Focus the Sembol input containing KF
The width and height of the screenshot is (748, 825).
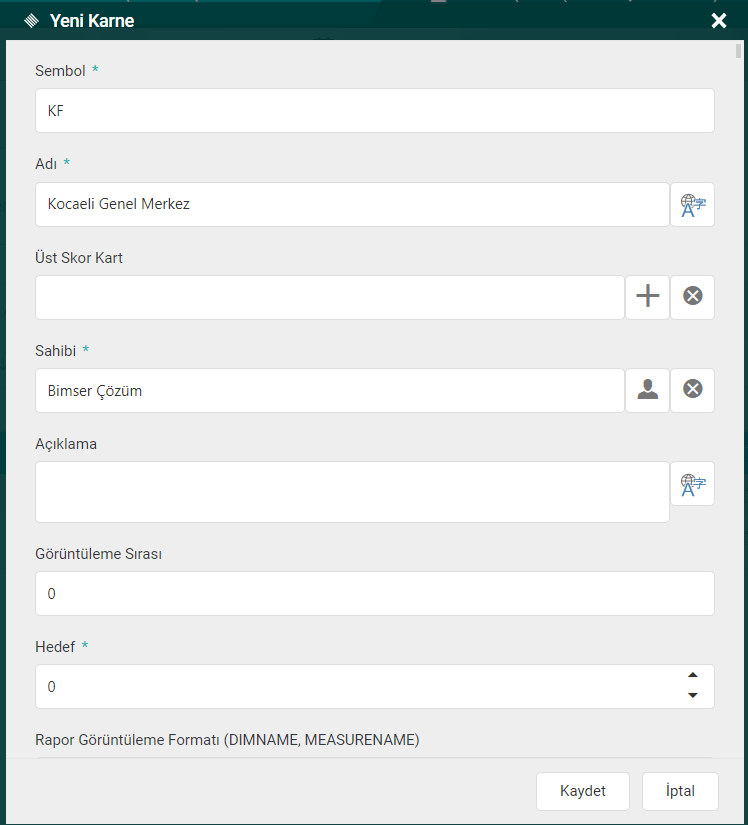(374, 111)
